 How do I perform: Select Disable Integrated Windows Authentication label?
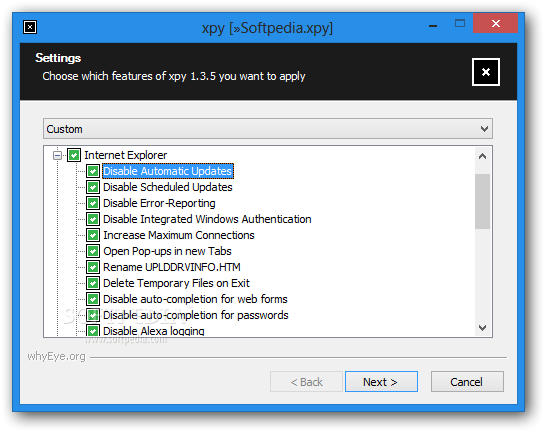(x=207, y=219)
